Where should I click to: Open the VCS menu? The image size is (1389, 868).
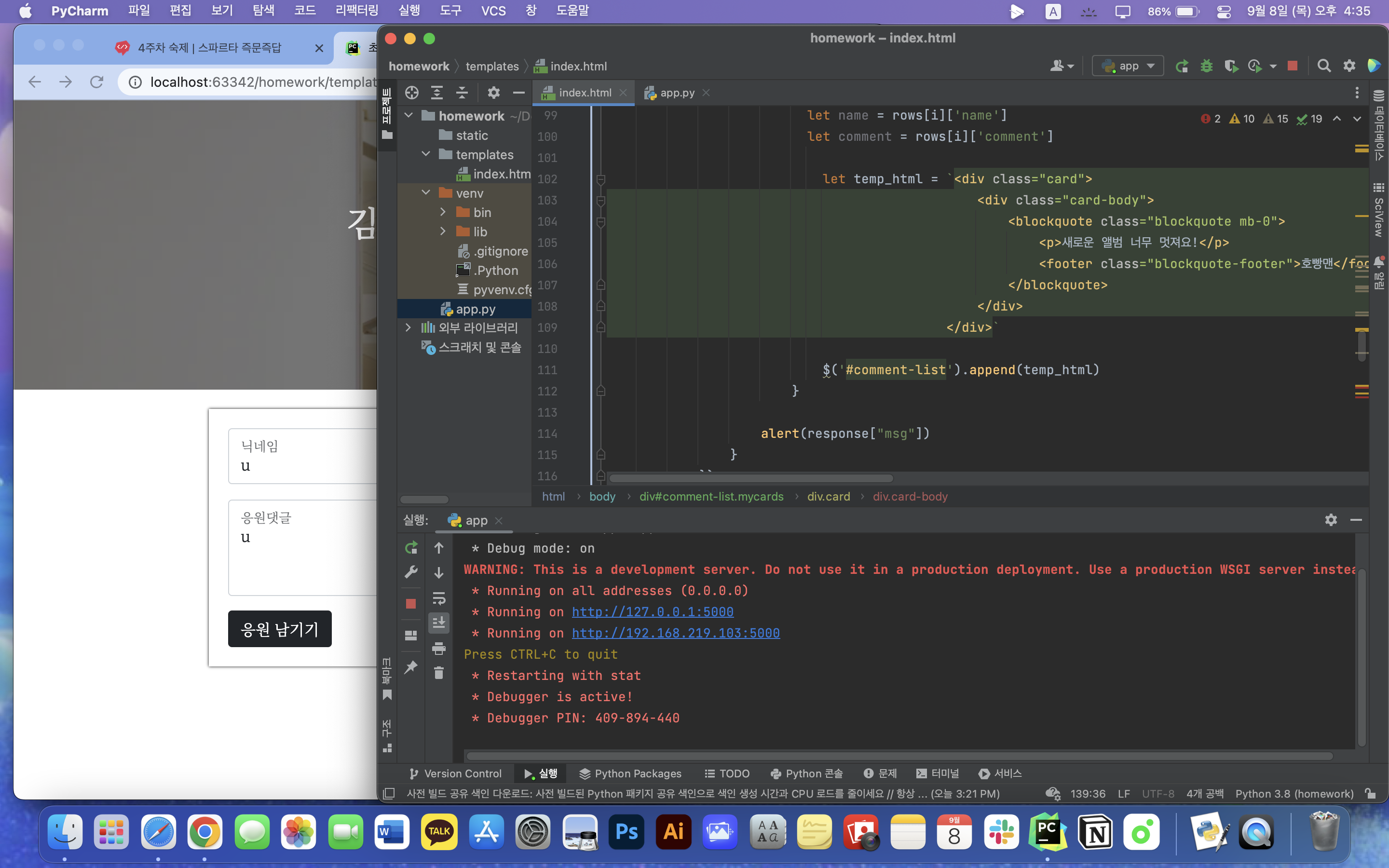tap(493, 11)
